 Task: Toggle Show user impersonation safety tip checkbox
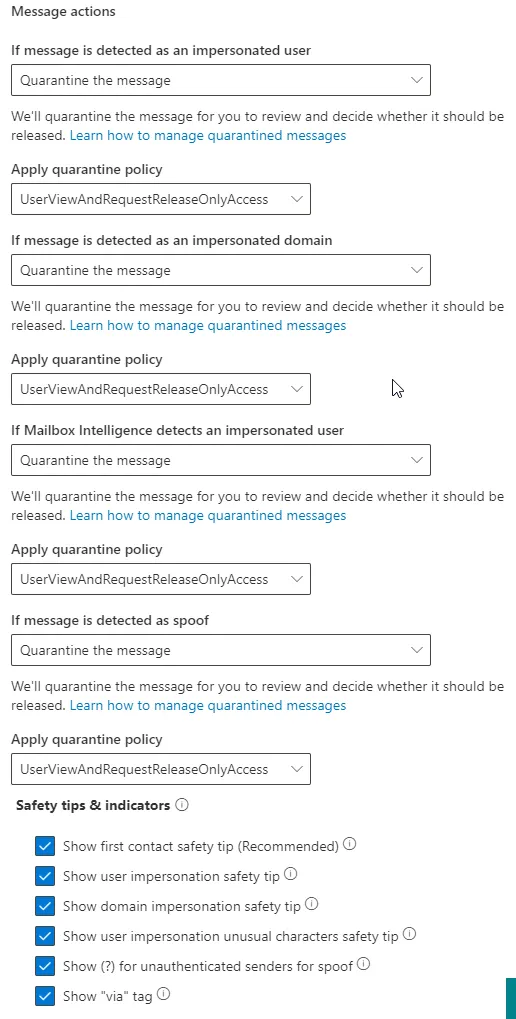tap(45, 876)
